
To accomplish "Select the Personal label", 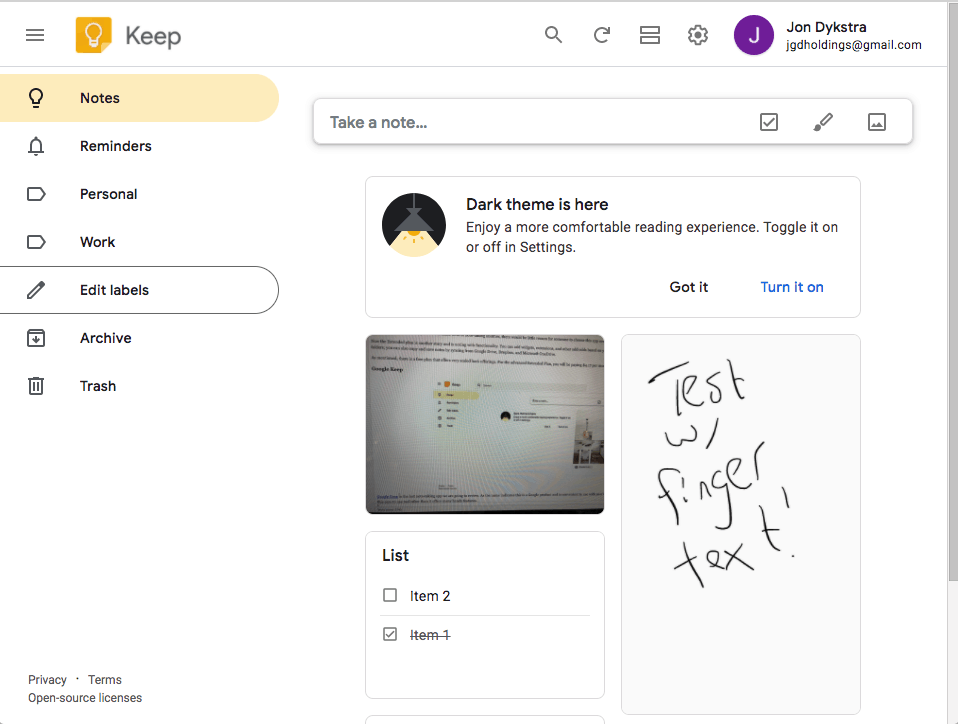I will point(108,193).
